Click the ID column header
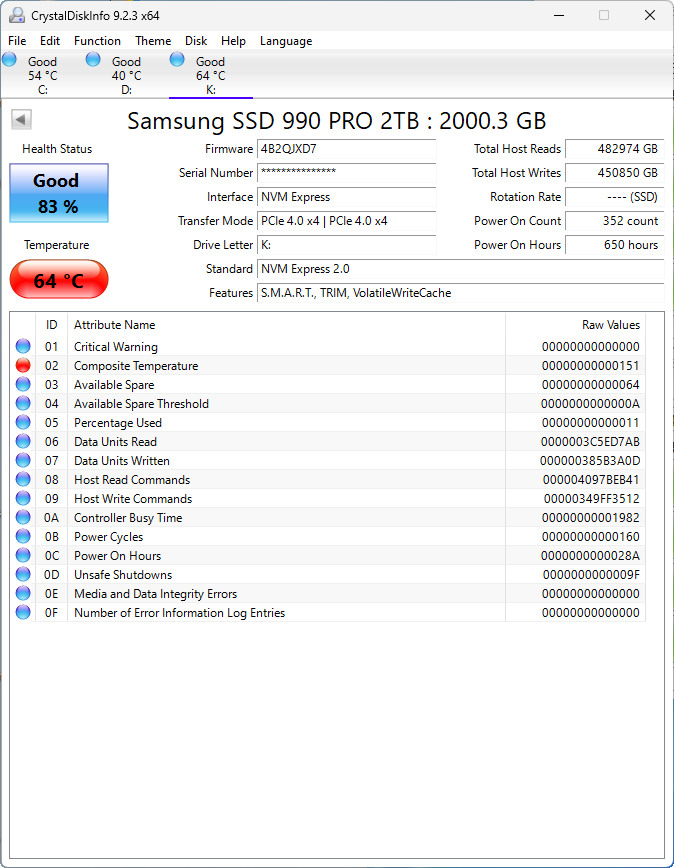This screenshot has height=868, width=674. 51,325
